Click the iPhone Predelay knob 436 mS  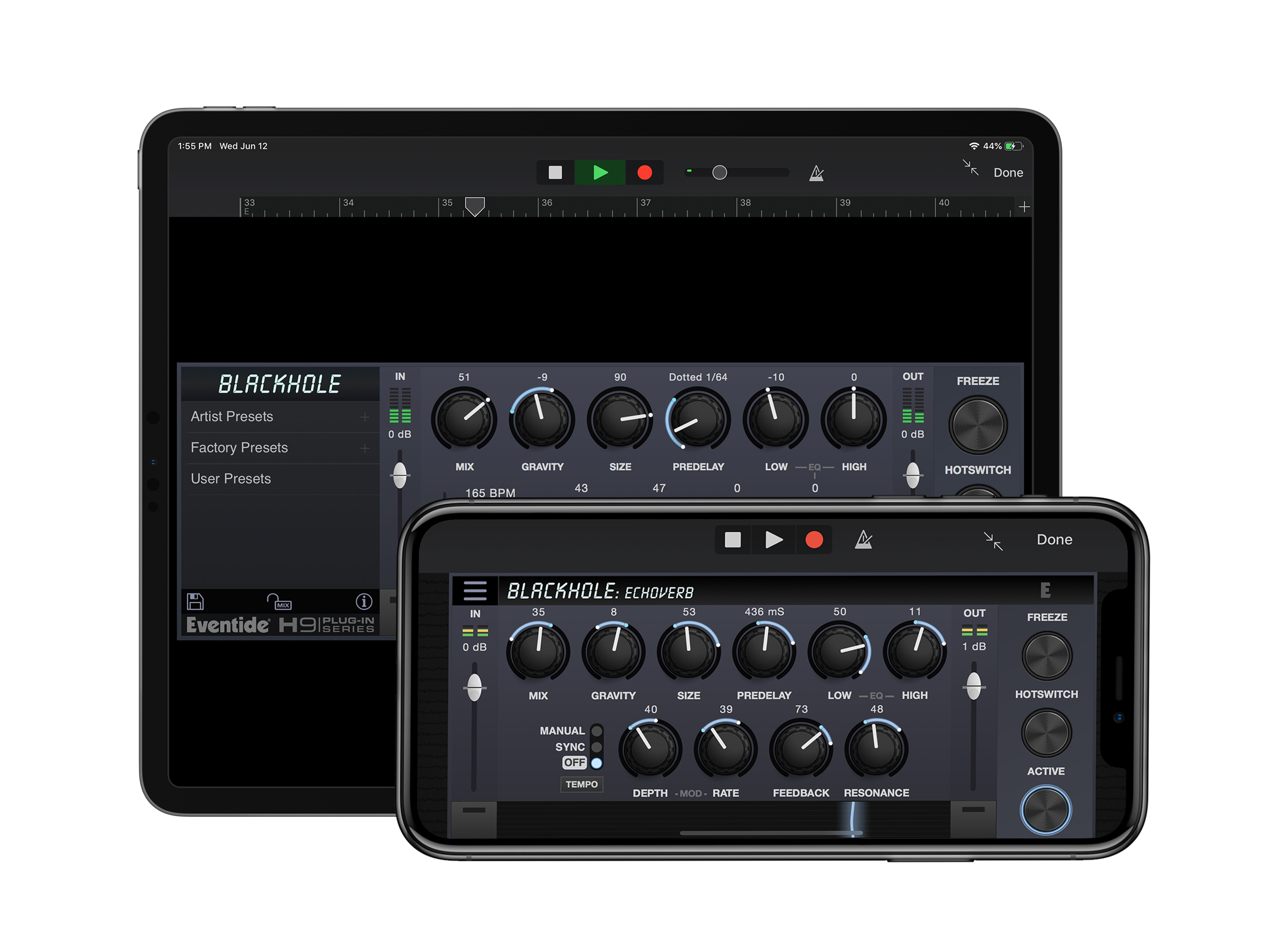[x=764, y=652]
